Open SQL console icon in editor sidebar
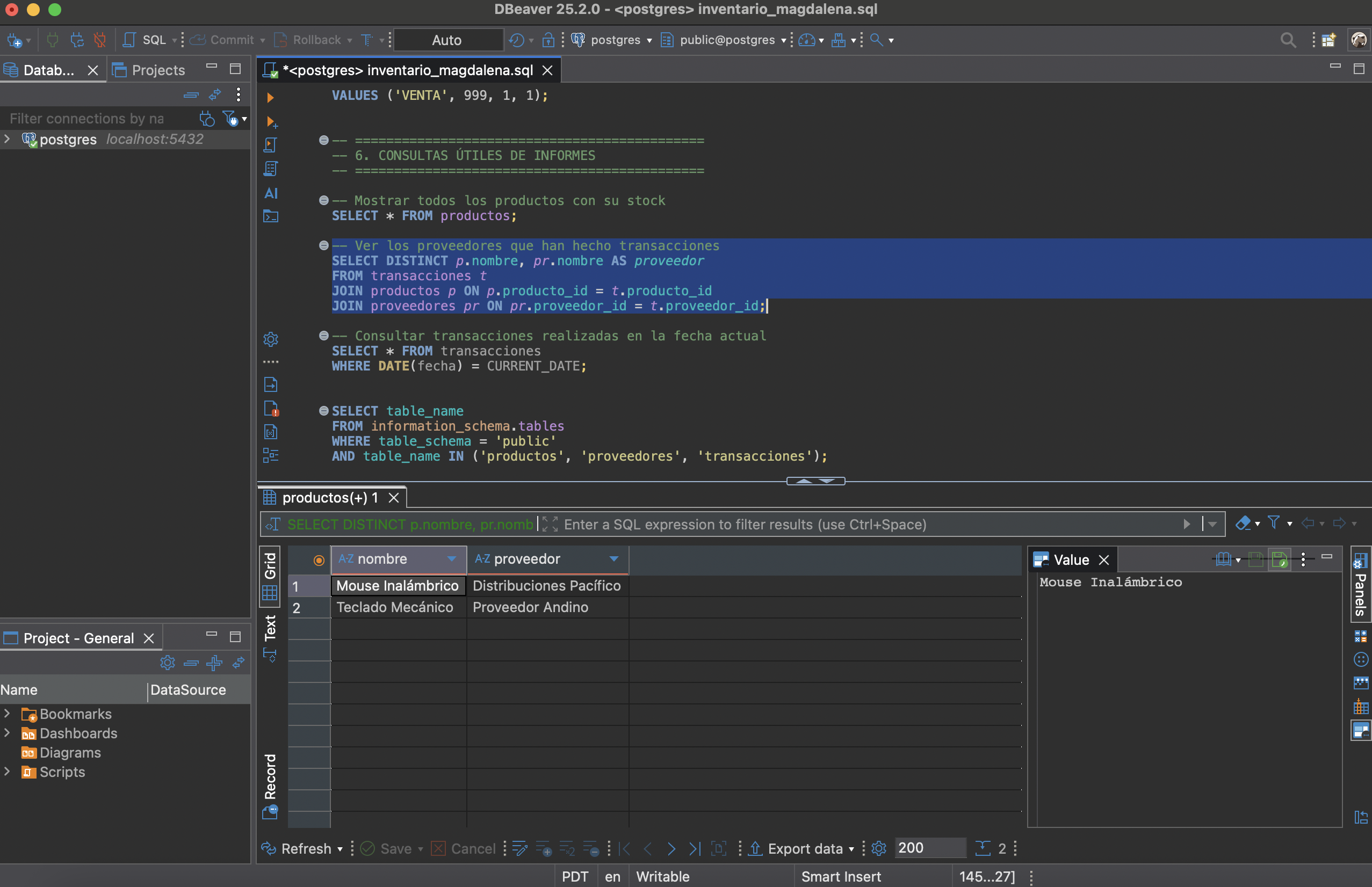Image resolution: width=1372 pixels, height=887 pixels. [x=271, y=216]
